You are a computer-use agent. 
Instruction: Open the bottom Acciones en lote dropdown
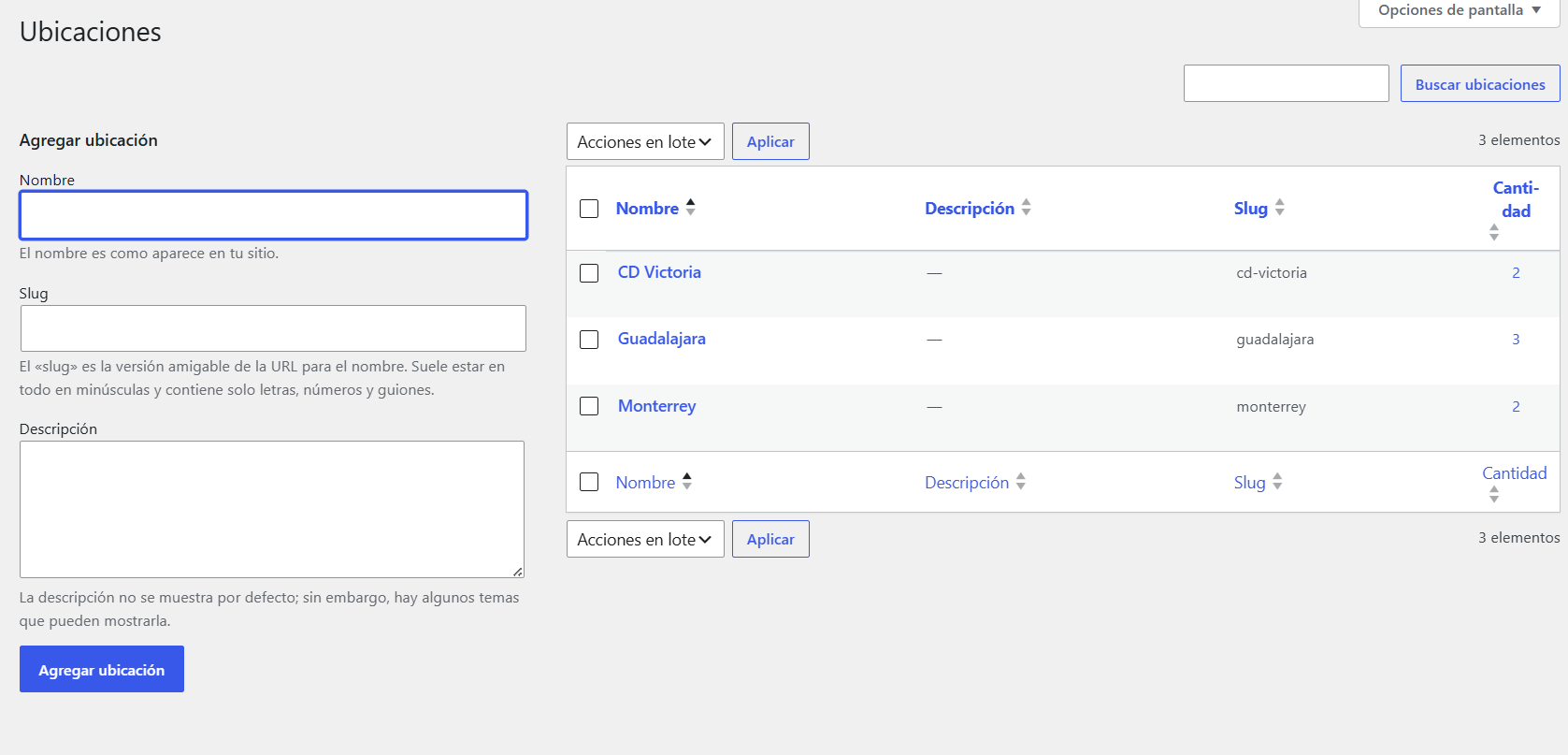click(645, 539)
